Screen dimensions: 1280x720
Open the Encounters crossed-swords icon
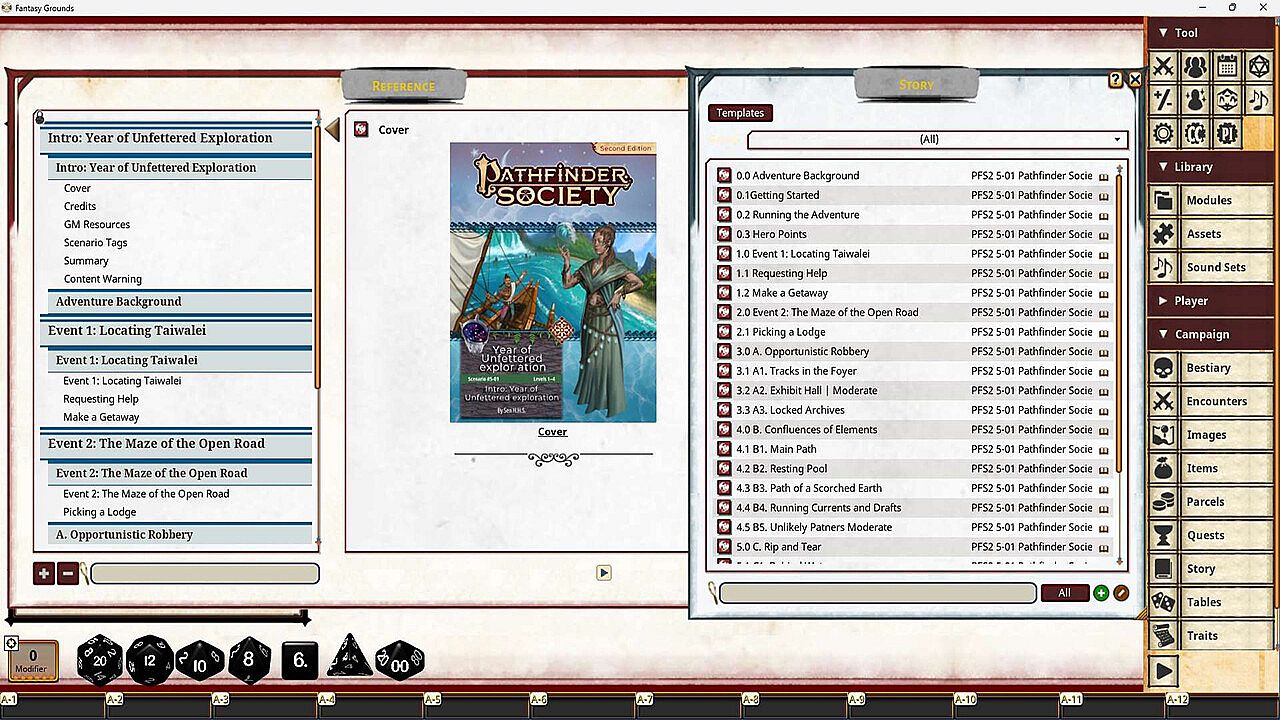[1163, 401]
